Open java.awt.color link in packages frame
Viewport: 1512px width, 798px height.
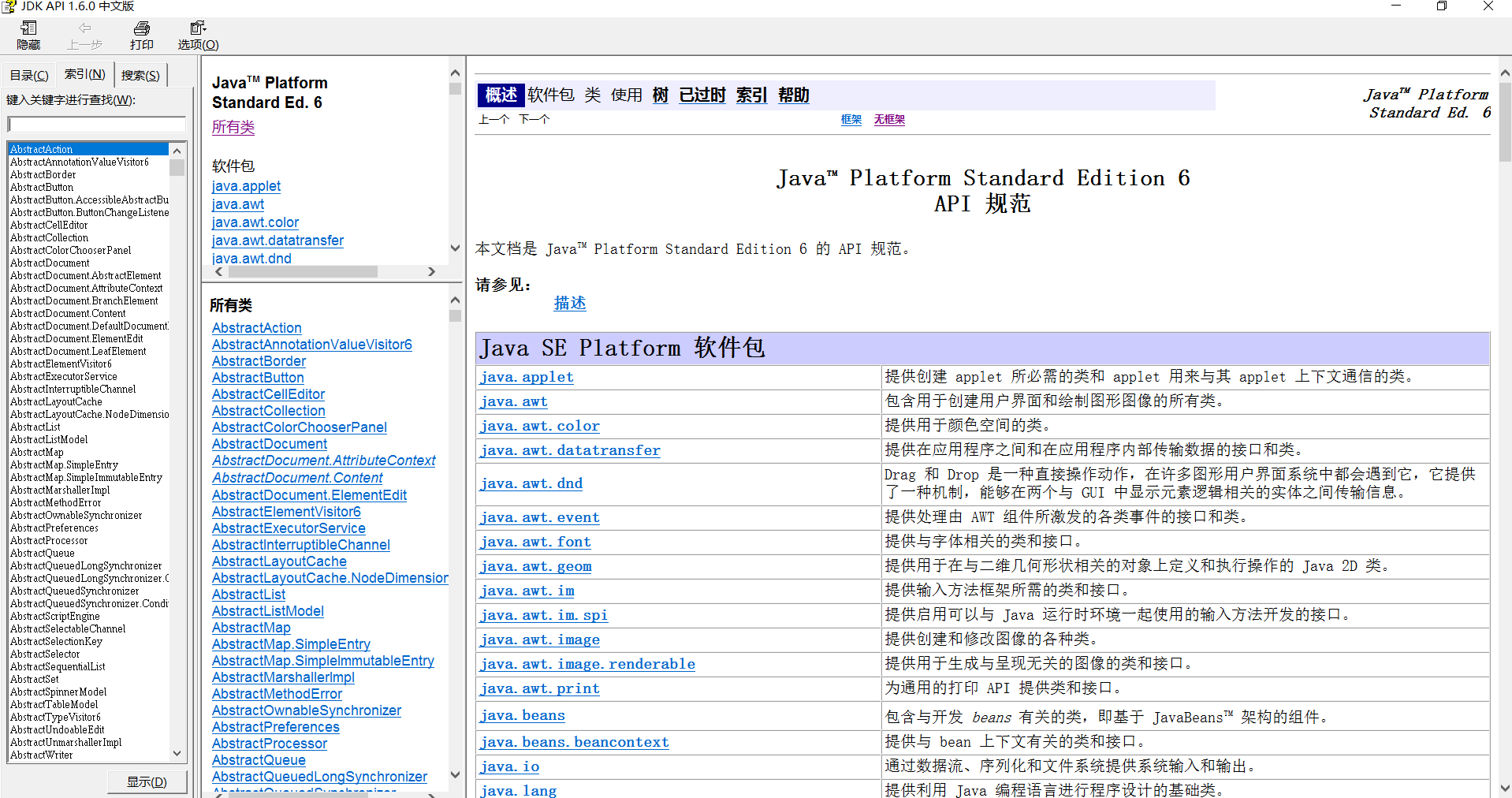coord(255,222)
